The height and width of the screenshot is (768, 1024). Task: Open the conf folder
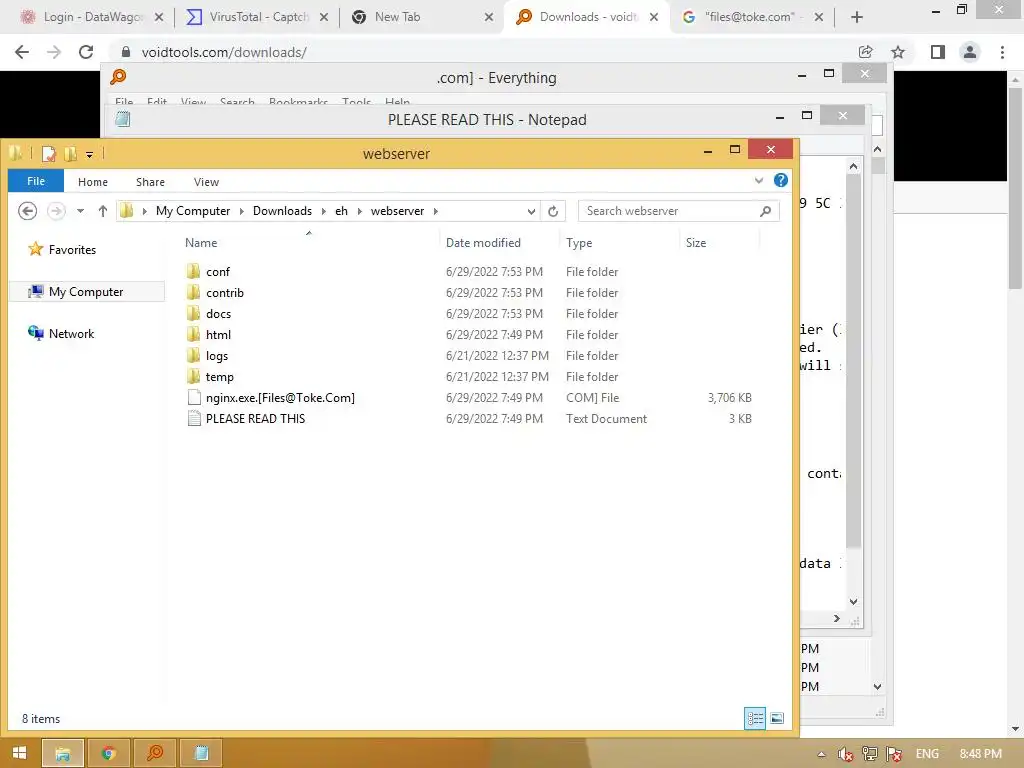point(217,272)
